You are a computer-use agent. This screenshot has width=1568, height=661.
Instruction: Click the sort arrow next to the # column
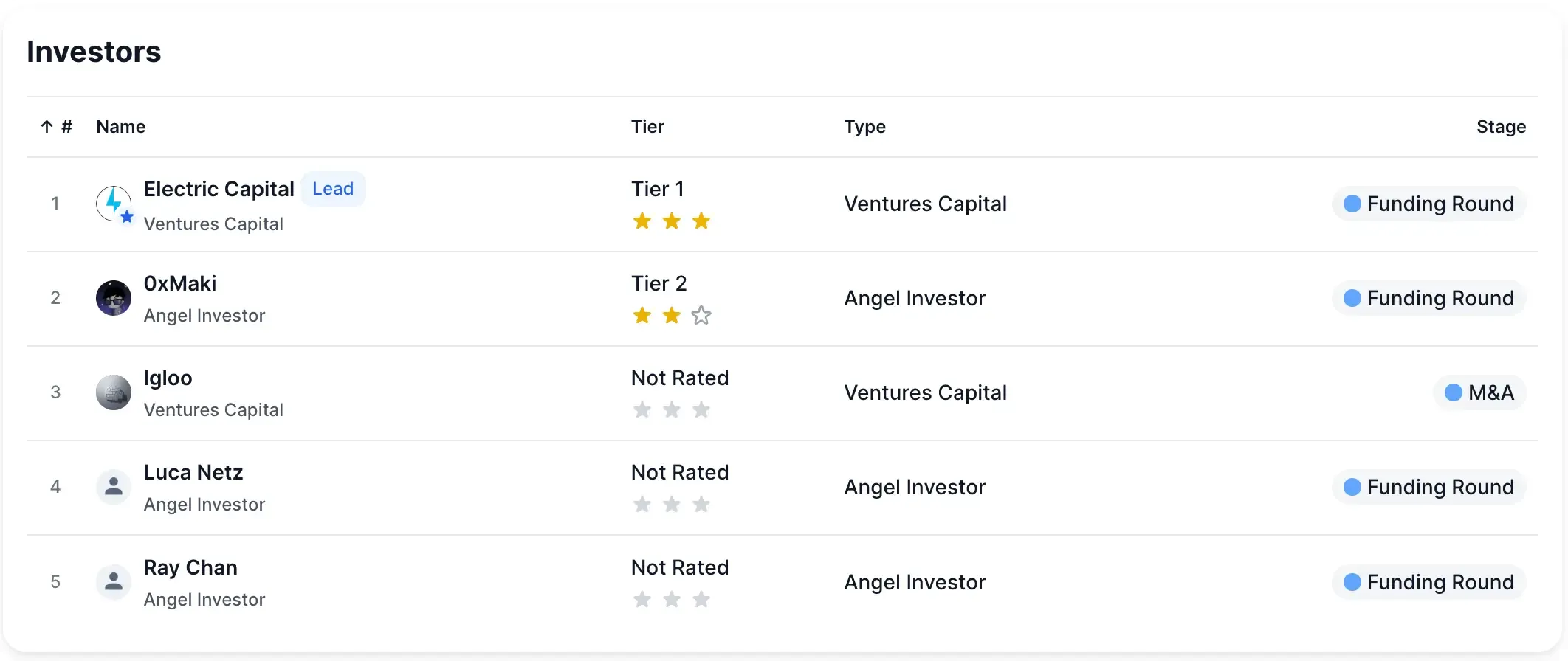(45, 126)
